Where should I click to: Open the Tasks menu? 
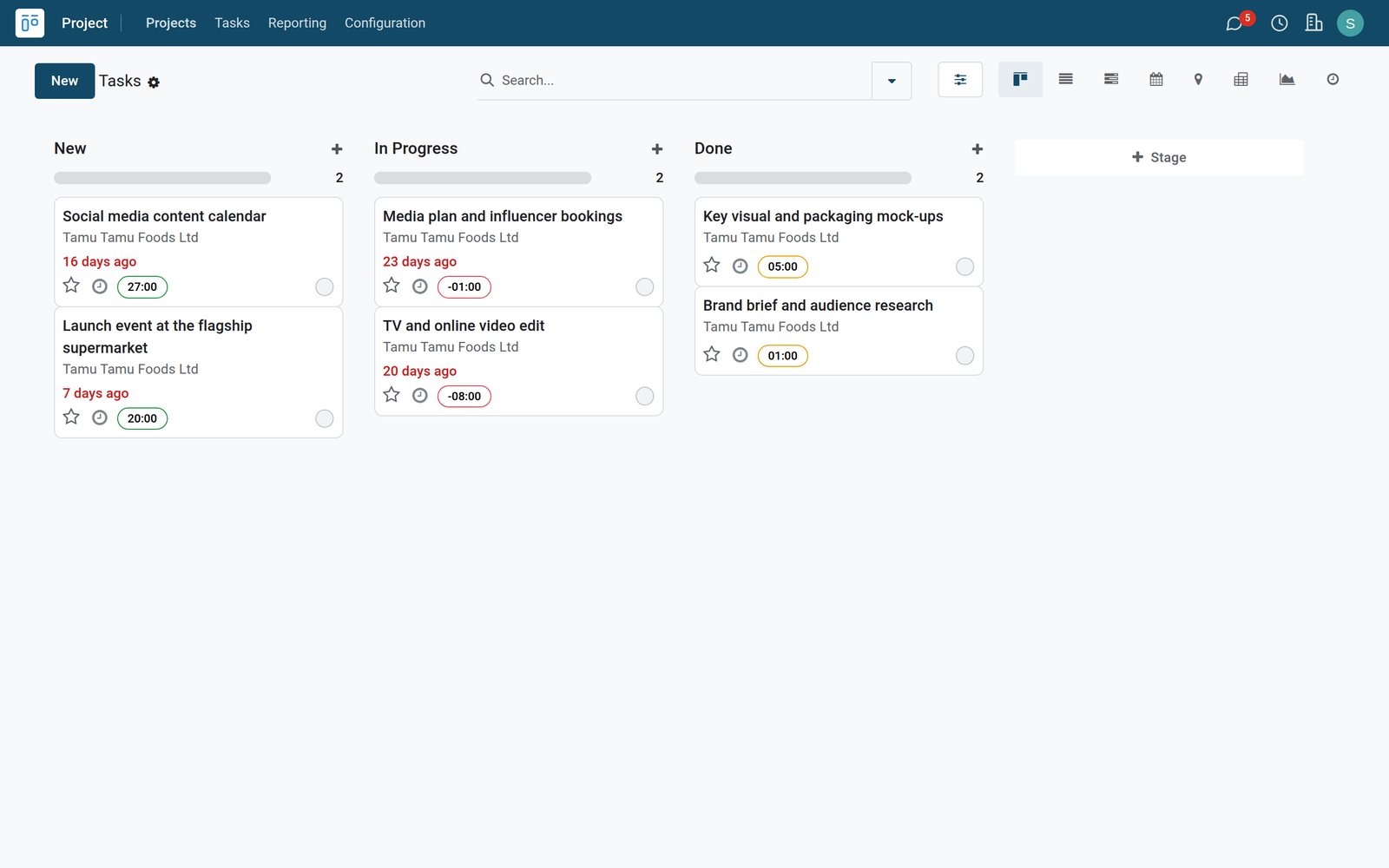[x=232, y=23]
